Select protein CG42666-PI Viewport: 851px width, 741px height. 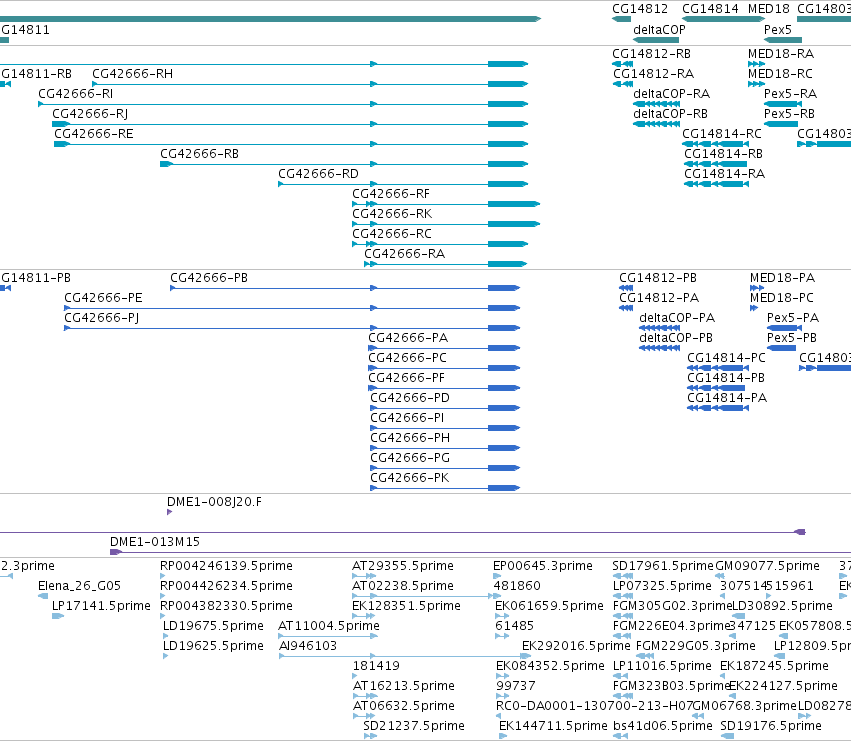(407, 418)
